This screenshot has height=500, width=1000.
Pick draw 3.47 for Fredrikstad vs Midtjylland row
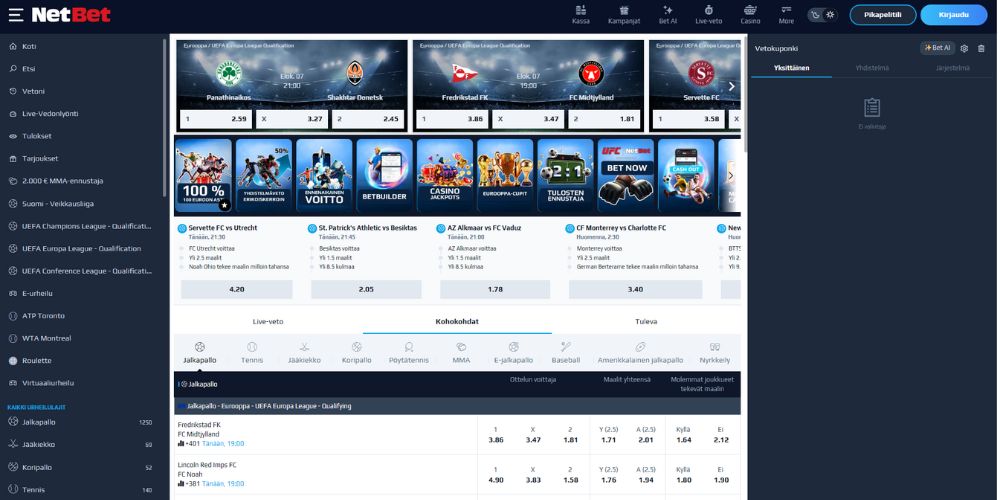[x=533, y=435]
